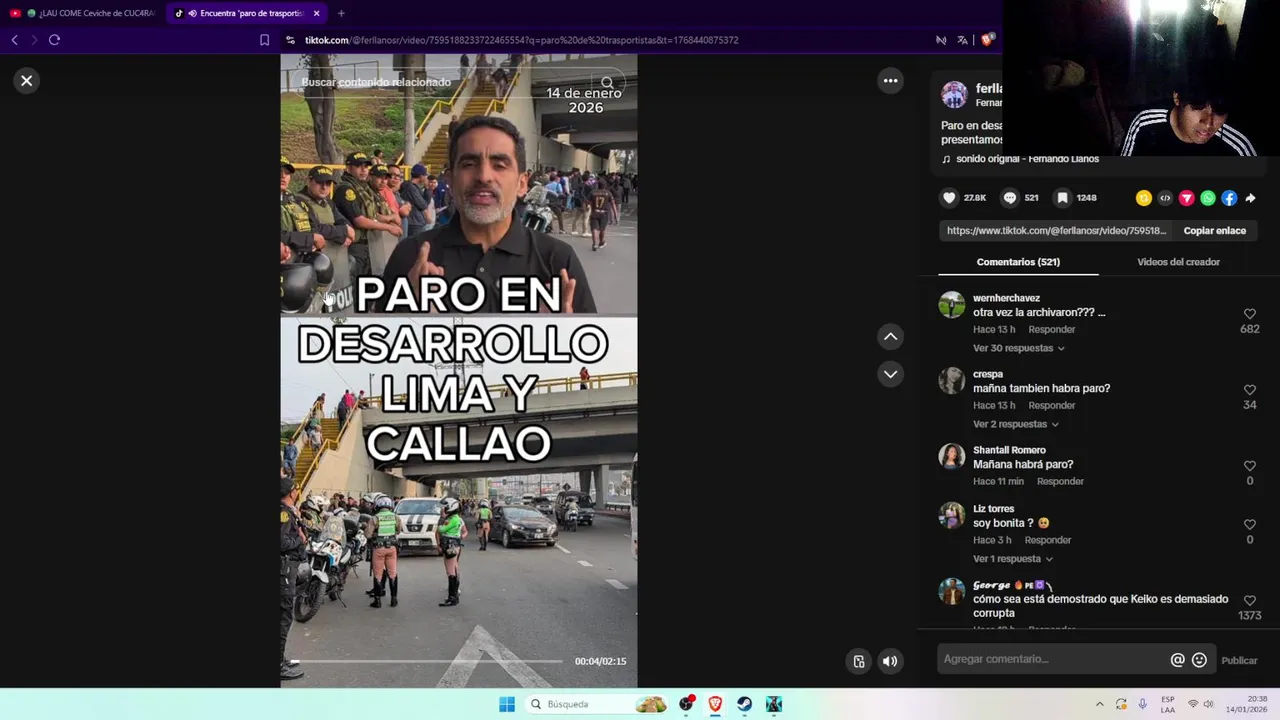This screenshot has height=720, width=1280.
Task: Like wernherchavez's comment
Action: [1249, 314]
